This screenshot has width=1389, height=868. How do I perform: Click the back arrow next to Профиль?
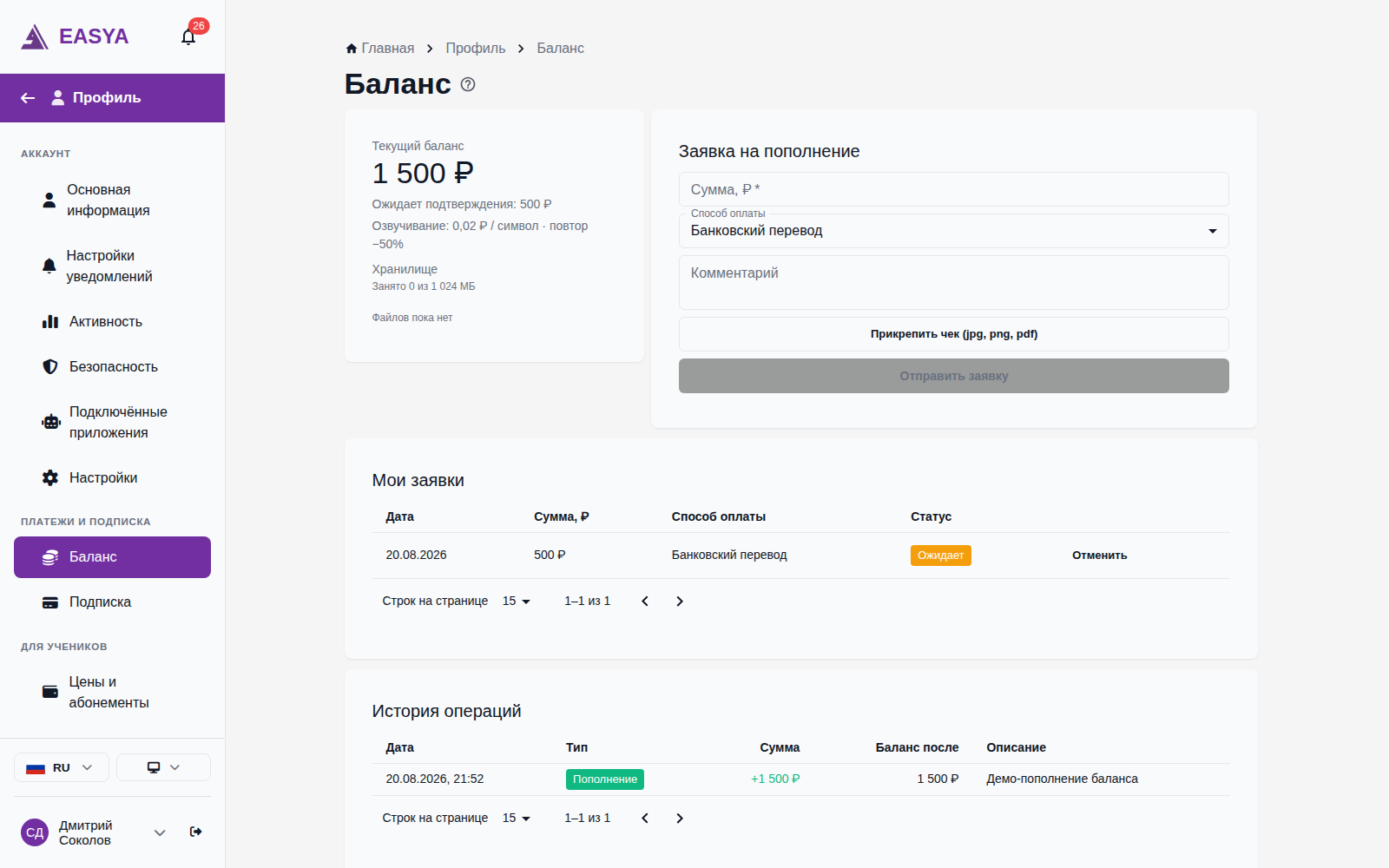pyautogui.click(x=28, y=98)
